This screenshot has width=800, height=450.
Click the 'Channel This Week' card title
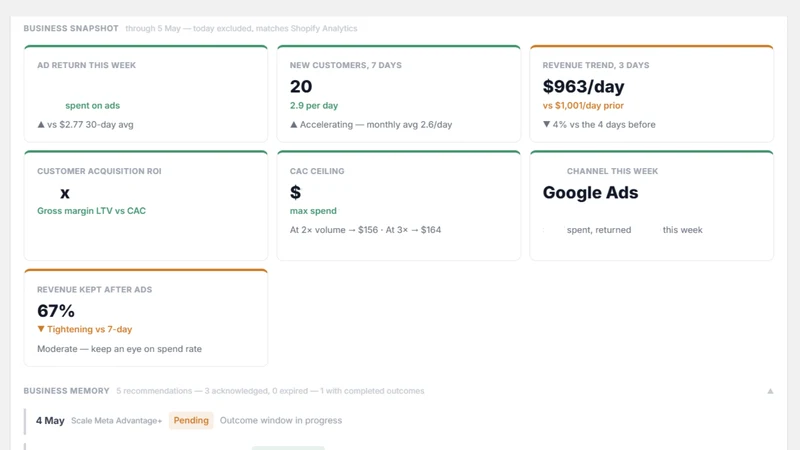[612, 171]
